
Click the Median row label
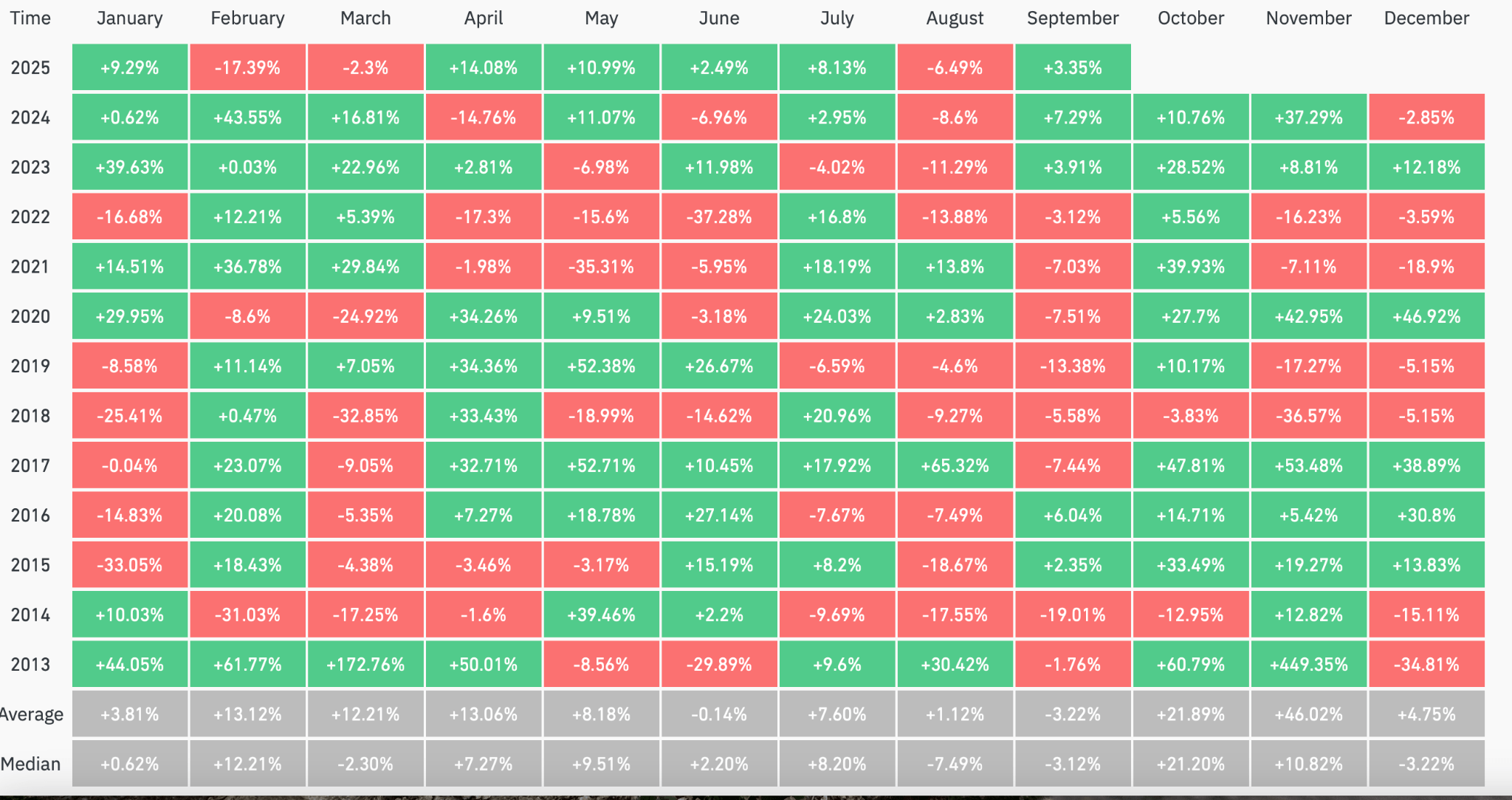click(x=31, y=764)
